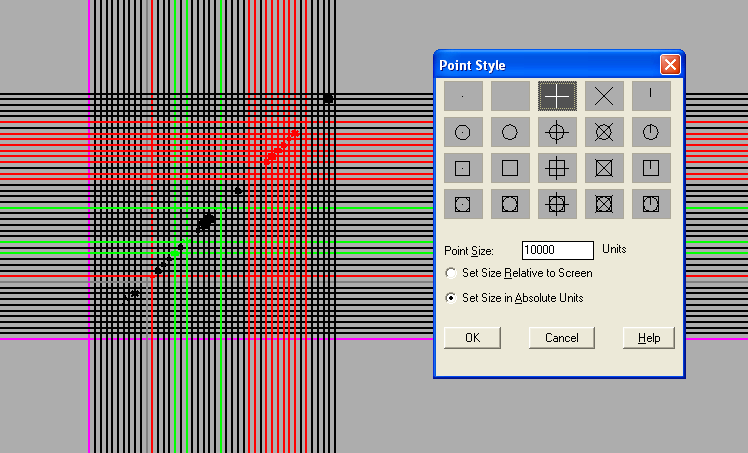Select the plus cross point style
The height and width of the screenshot is (453, 748).
point(557,96)
